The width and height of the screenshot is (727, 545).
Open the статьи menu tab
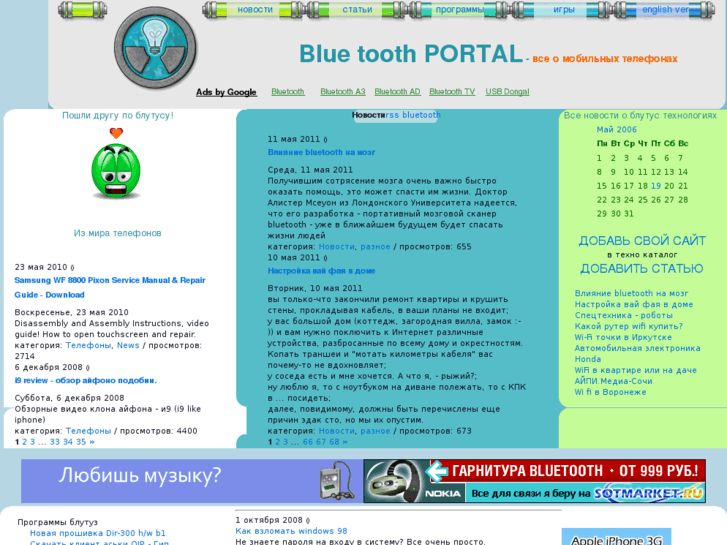pyautogui.click(x=357, y=9)
